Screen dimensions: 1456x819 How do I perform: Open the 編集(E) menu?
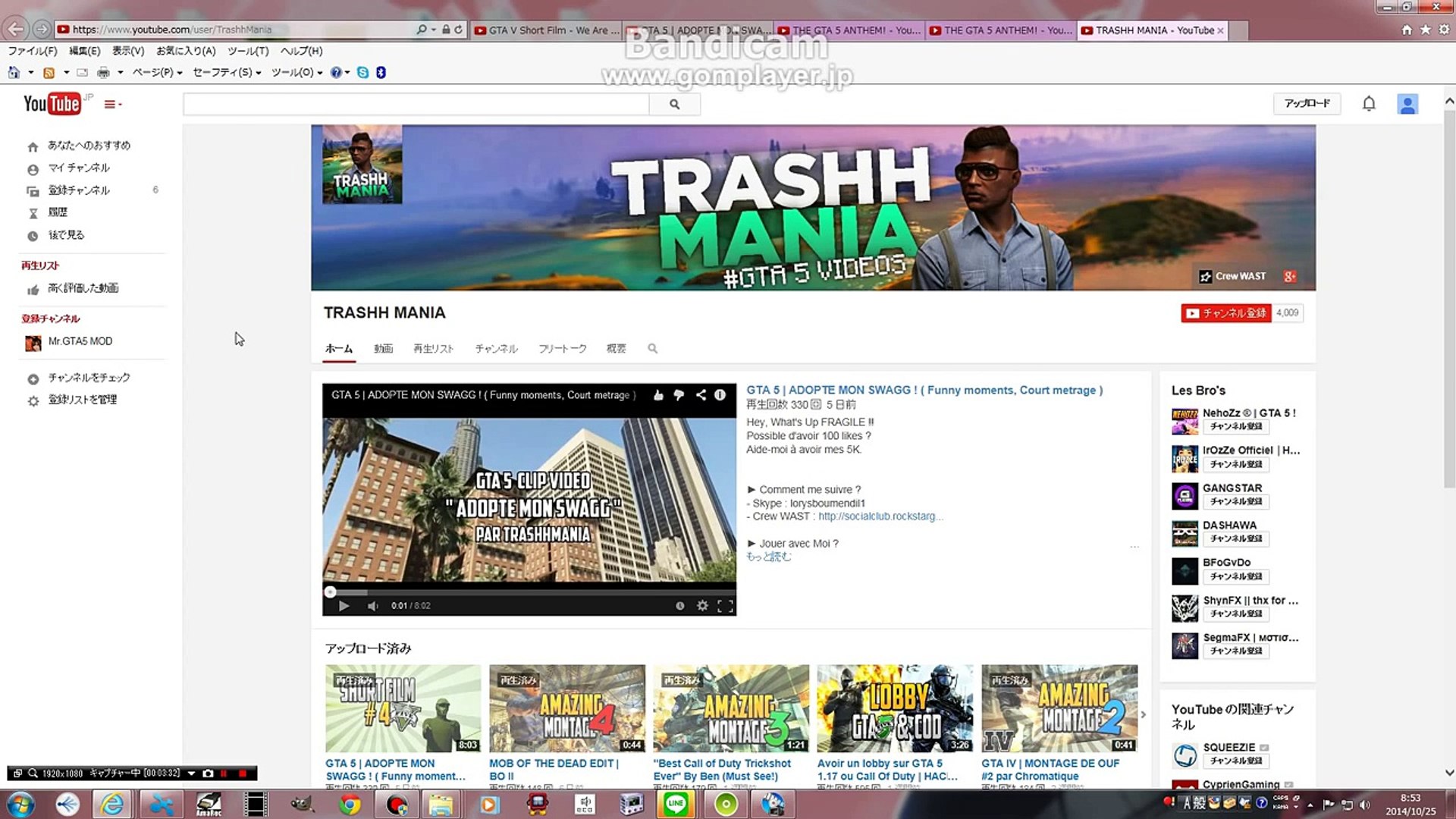(x=84, y=51)
